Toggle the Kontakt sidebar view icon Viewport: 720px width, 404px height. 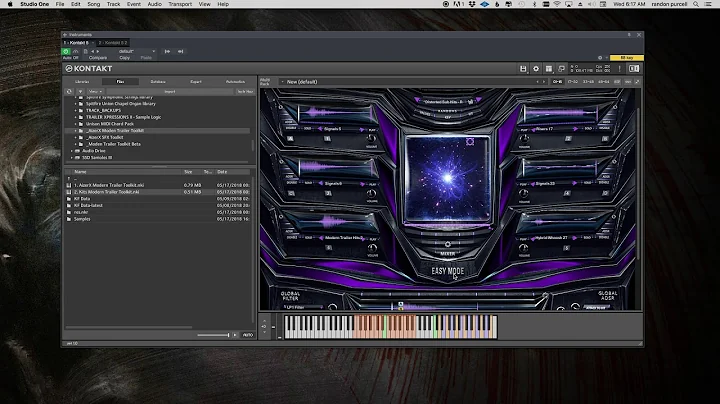pos(634,69)
